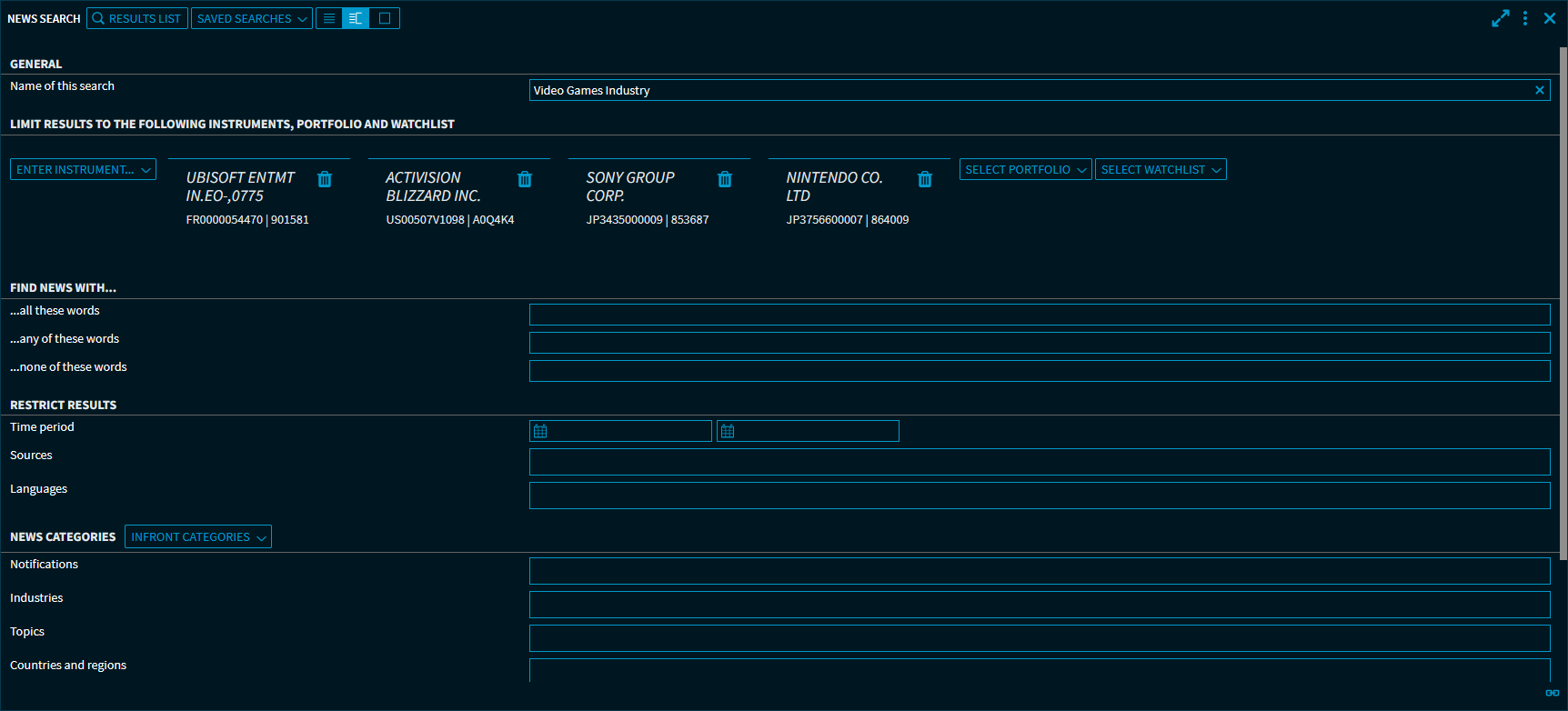Switch to the single pane view layout
This screenshot has height=711, width=1568.
(385, 18)
